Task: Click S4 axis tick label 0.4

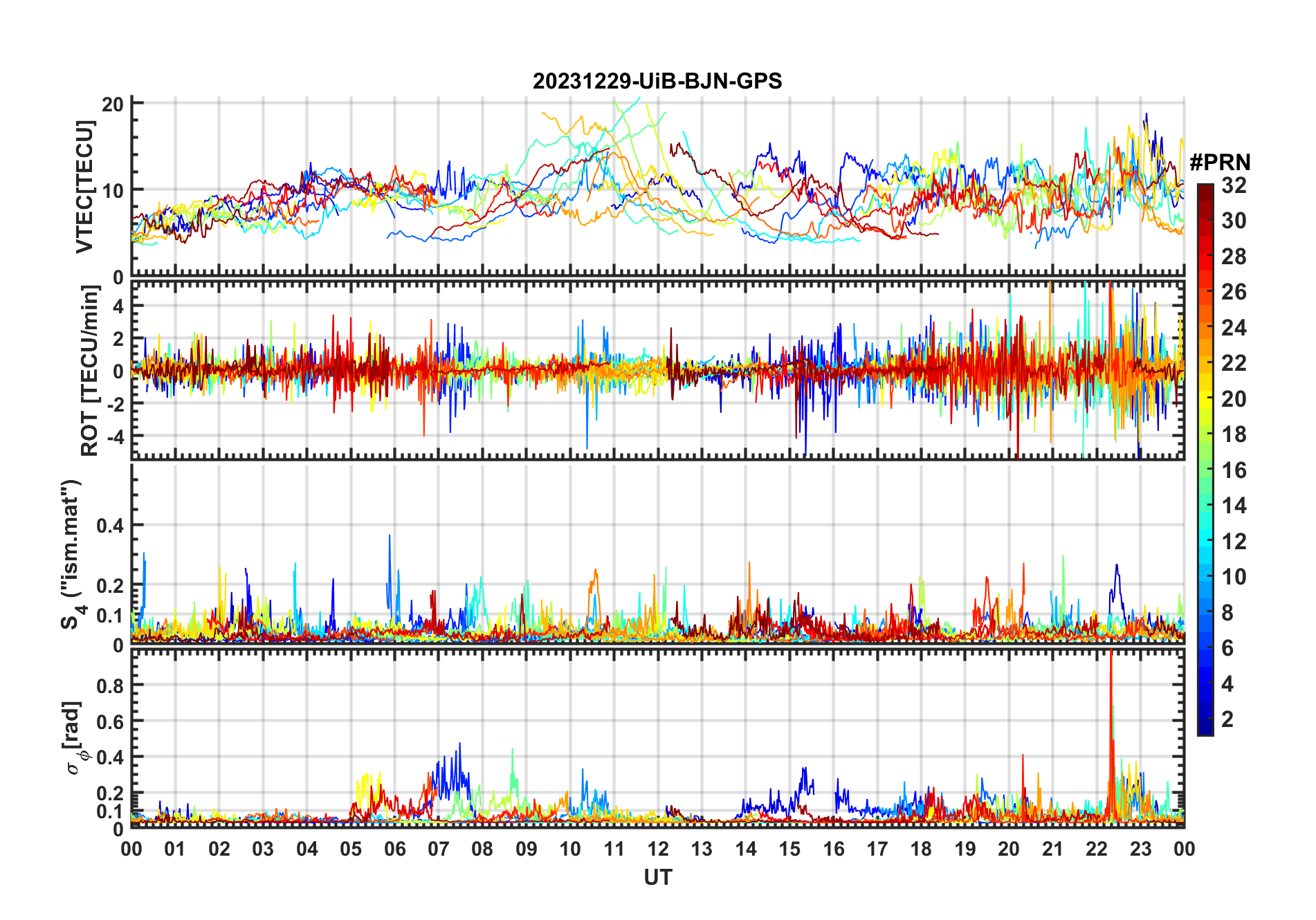Action: (110, 526)
